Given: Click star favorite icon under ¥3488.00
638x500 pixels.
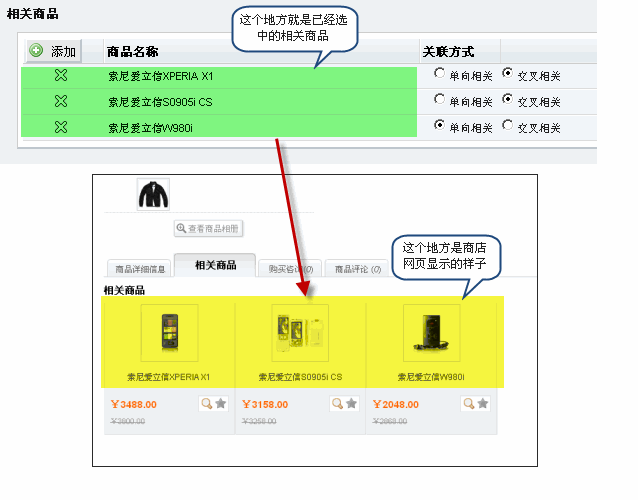Looking at the screenshot, I should pos(221,404).
